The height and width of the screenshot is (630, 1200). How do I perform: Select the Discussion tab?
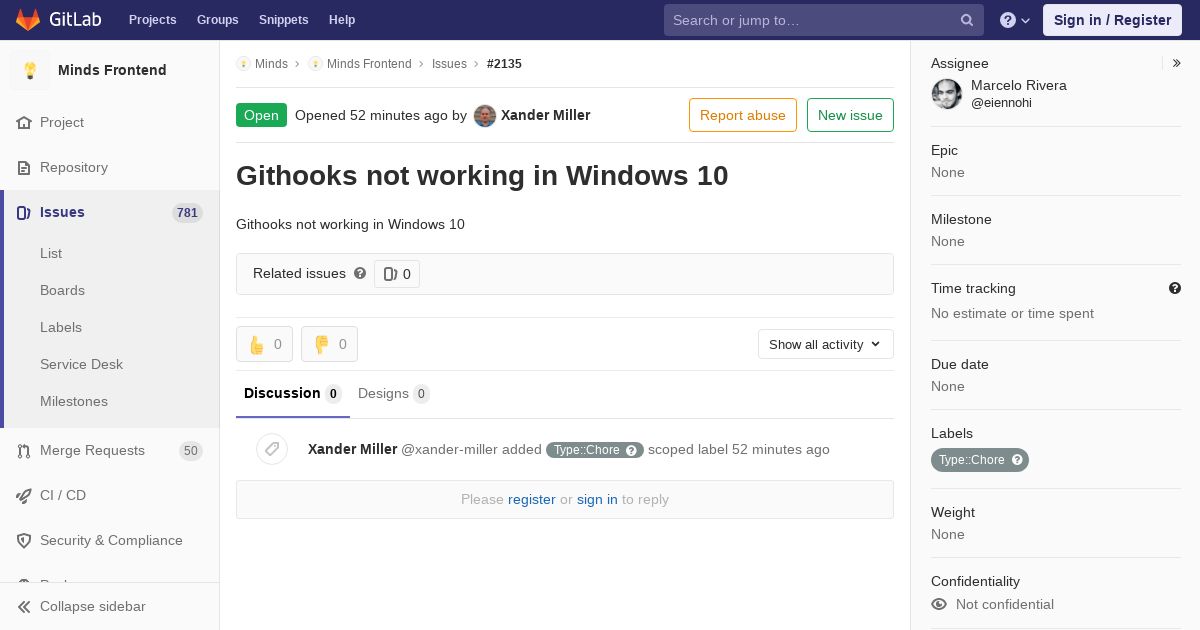(x=292, y=393)
